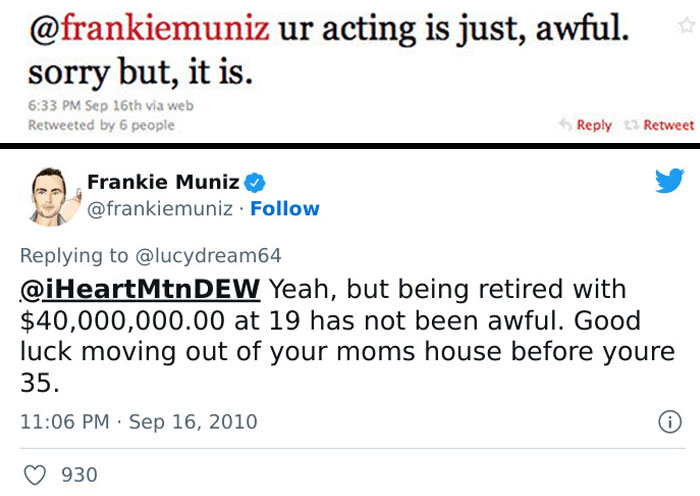Click the 930 likes count
The image size is (700, 496).
click(x=79, y=474)
